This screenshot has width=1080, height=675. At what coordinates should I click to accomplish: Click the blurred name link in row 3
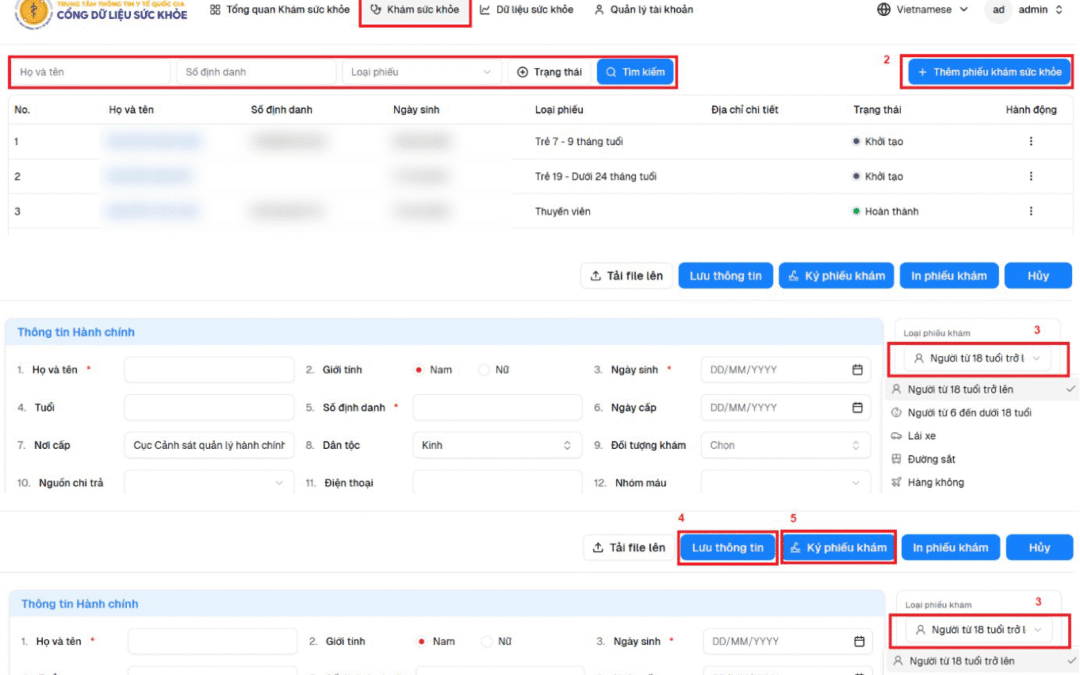click(x=153, y=211)
